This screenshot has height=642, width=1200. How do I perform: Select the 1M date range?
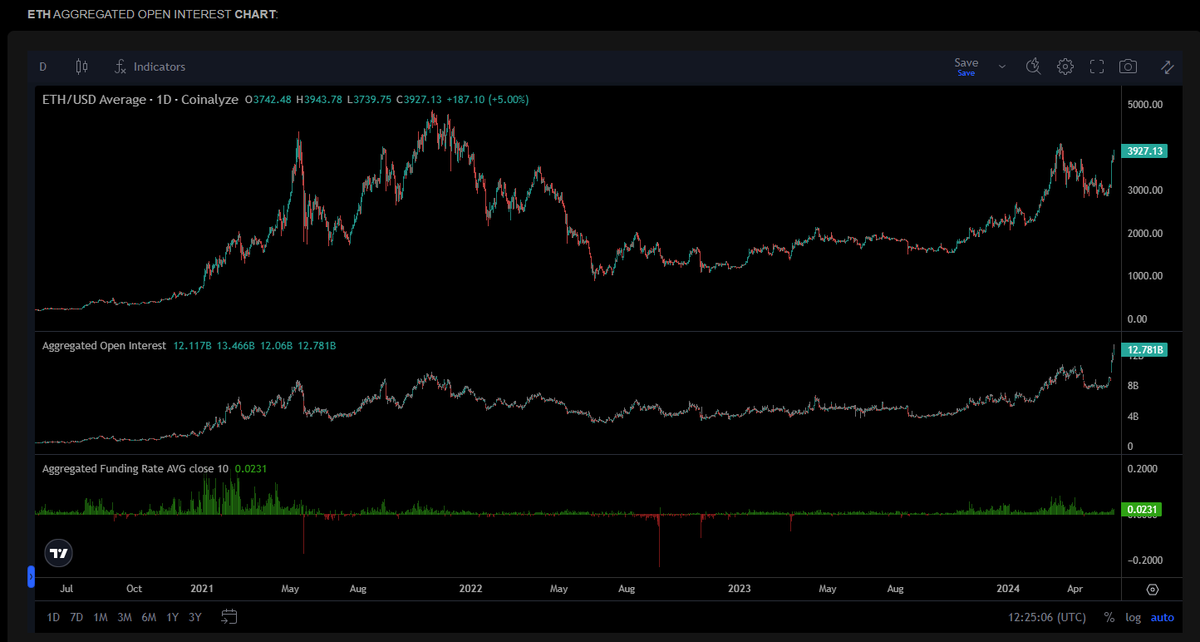[x=100, y=617]
